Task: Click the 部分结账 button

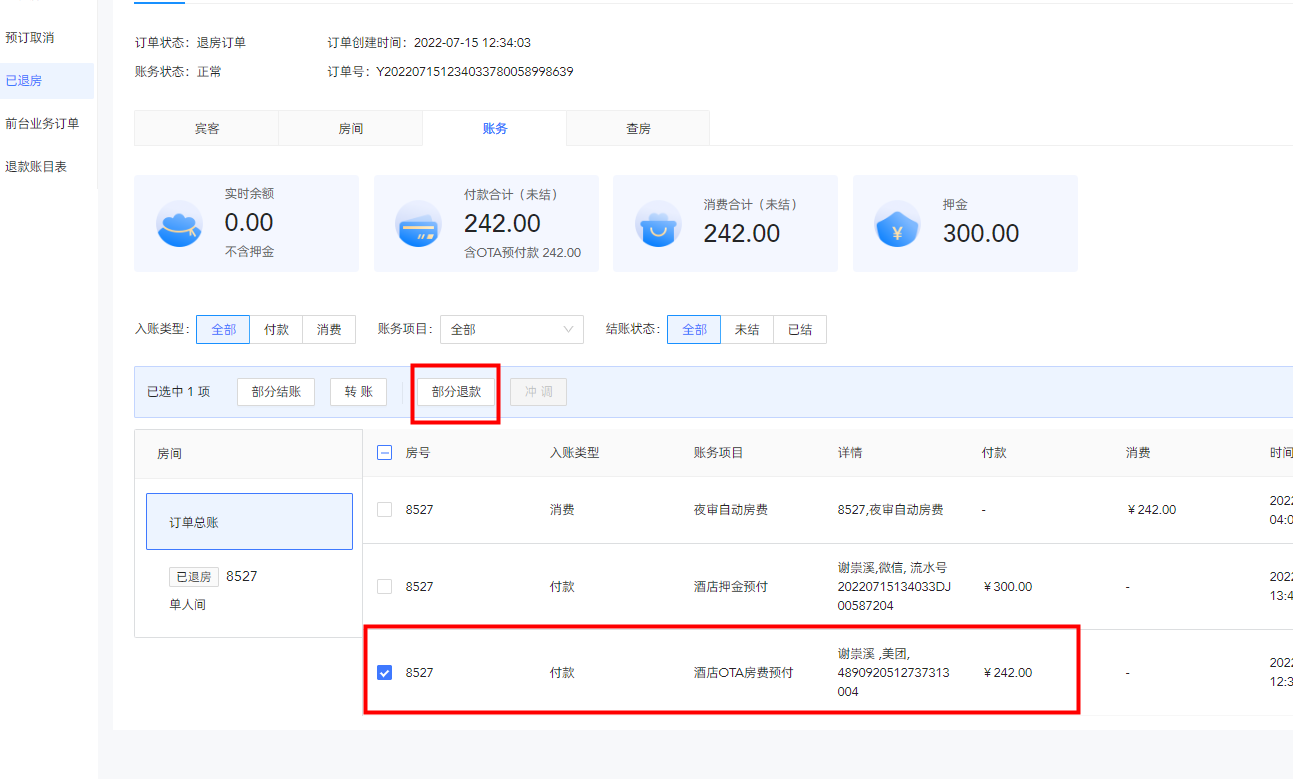Action: pyautogui.click(x=276, y=392)
